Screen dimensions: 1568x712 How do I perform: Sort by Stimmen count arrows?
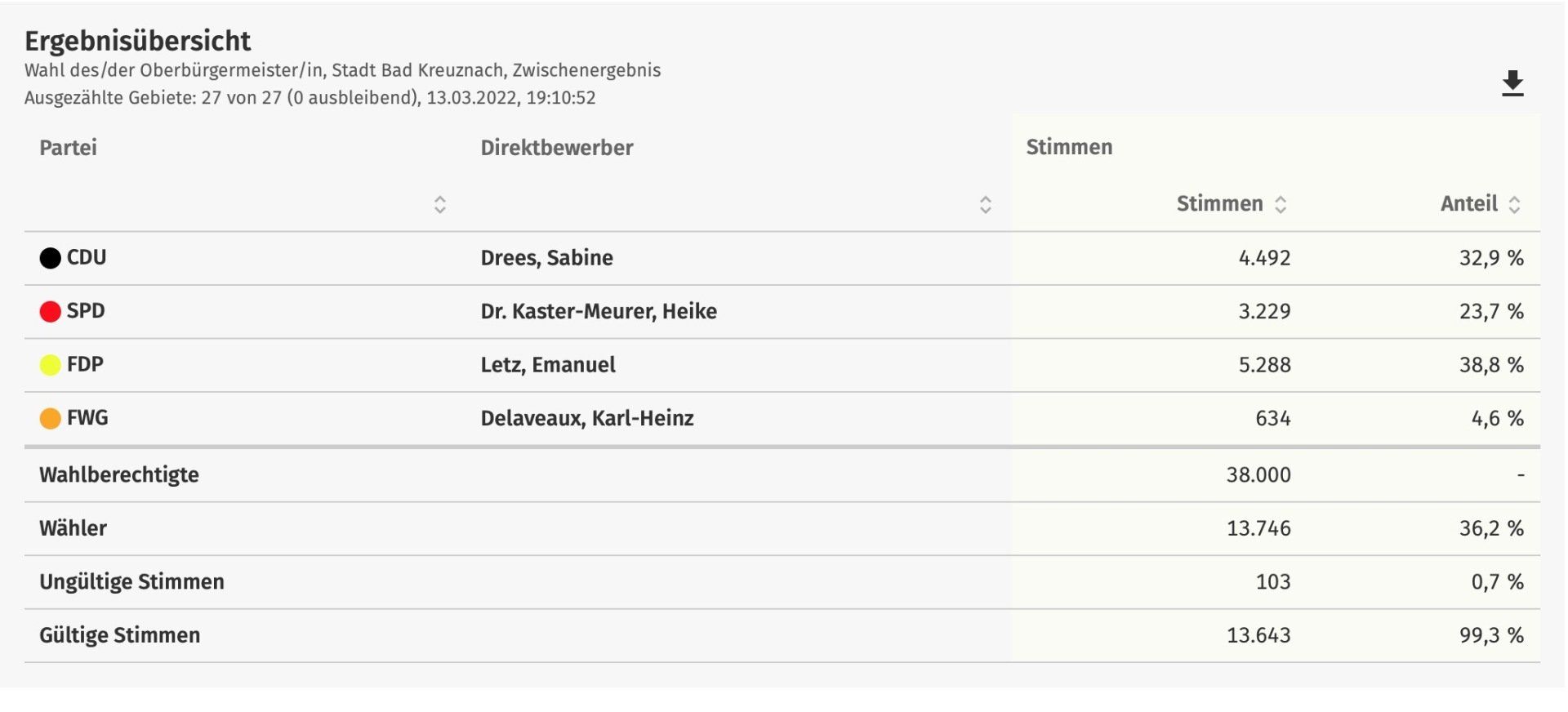(x=1281, y=204)
